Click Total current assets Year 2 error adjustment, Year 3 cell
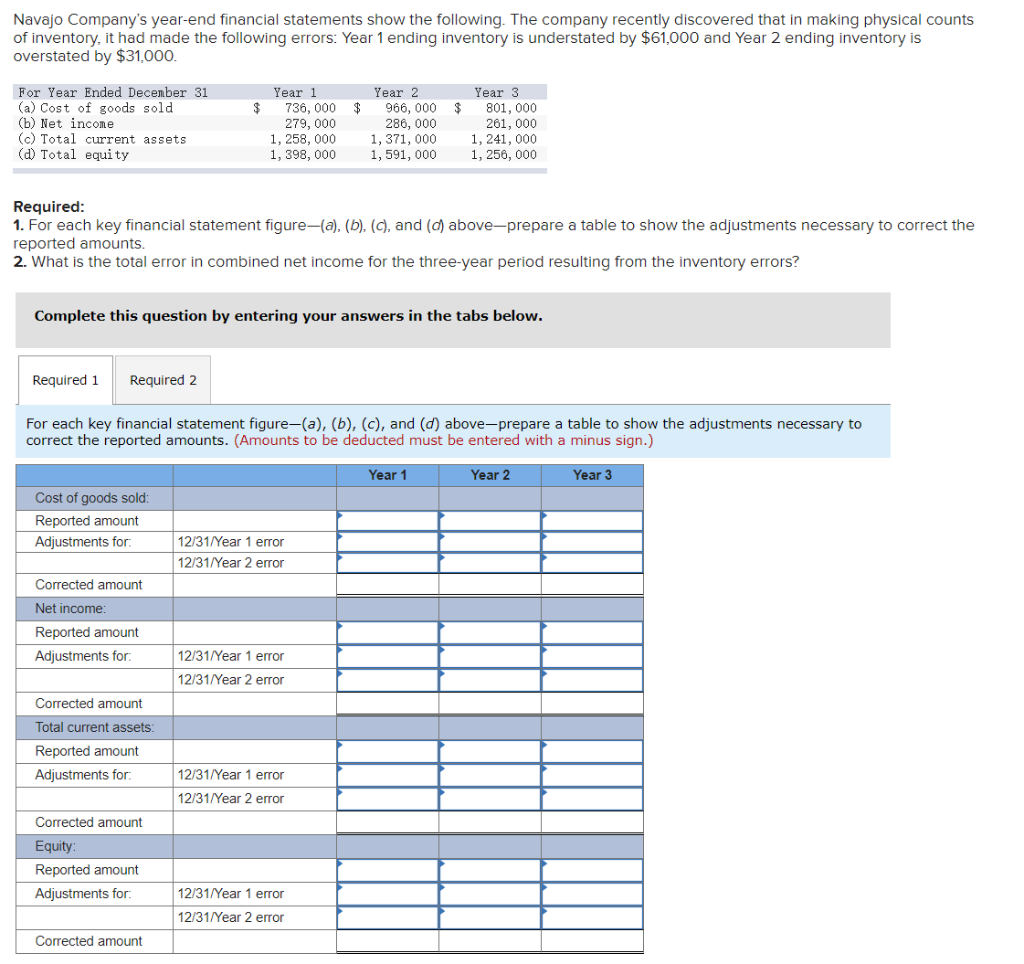1024x964 pixels. click(x=592, y=799)
